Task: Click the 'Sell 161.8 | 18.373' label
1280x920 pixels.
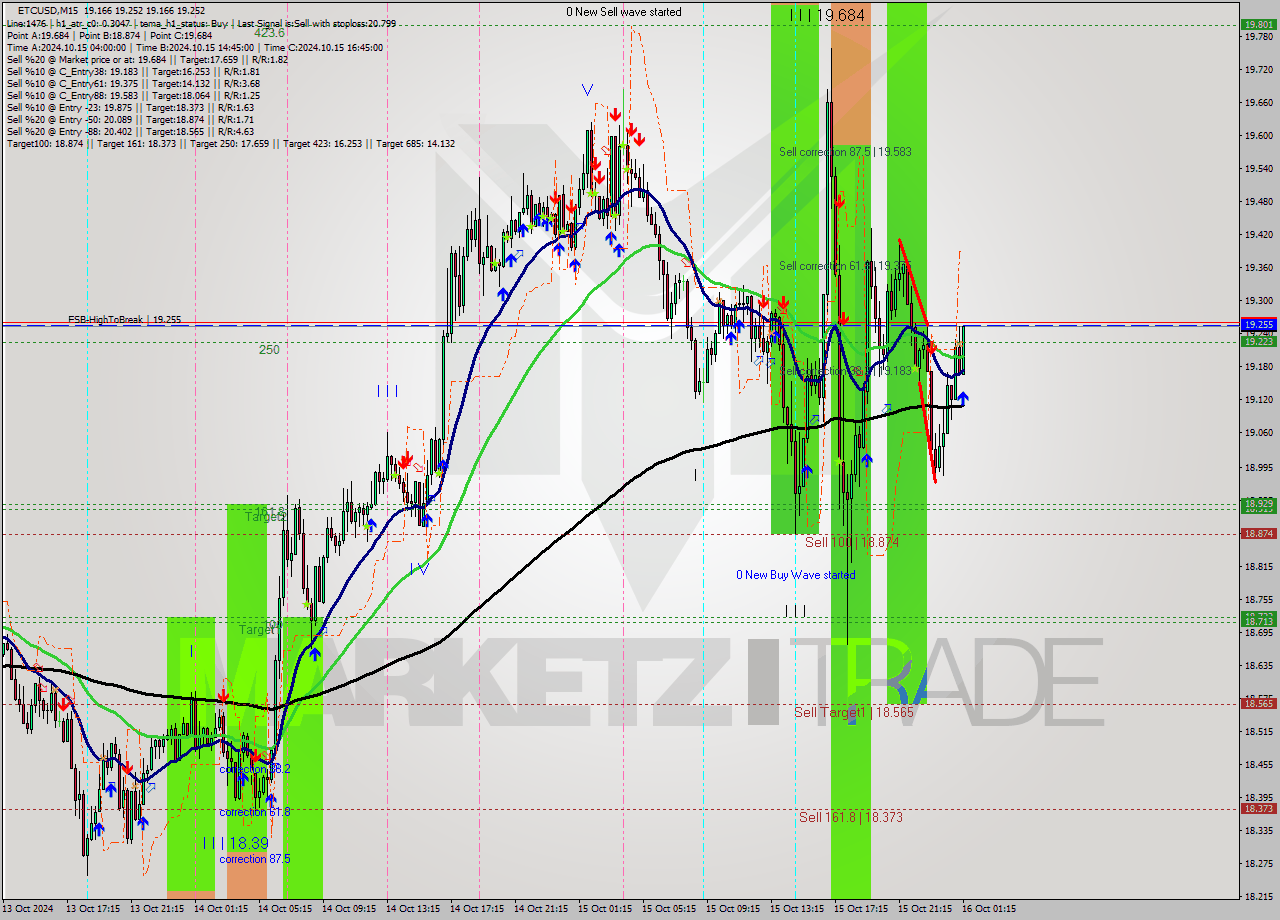Action: click(851, 817)
